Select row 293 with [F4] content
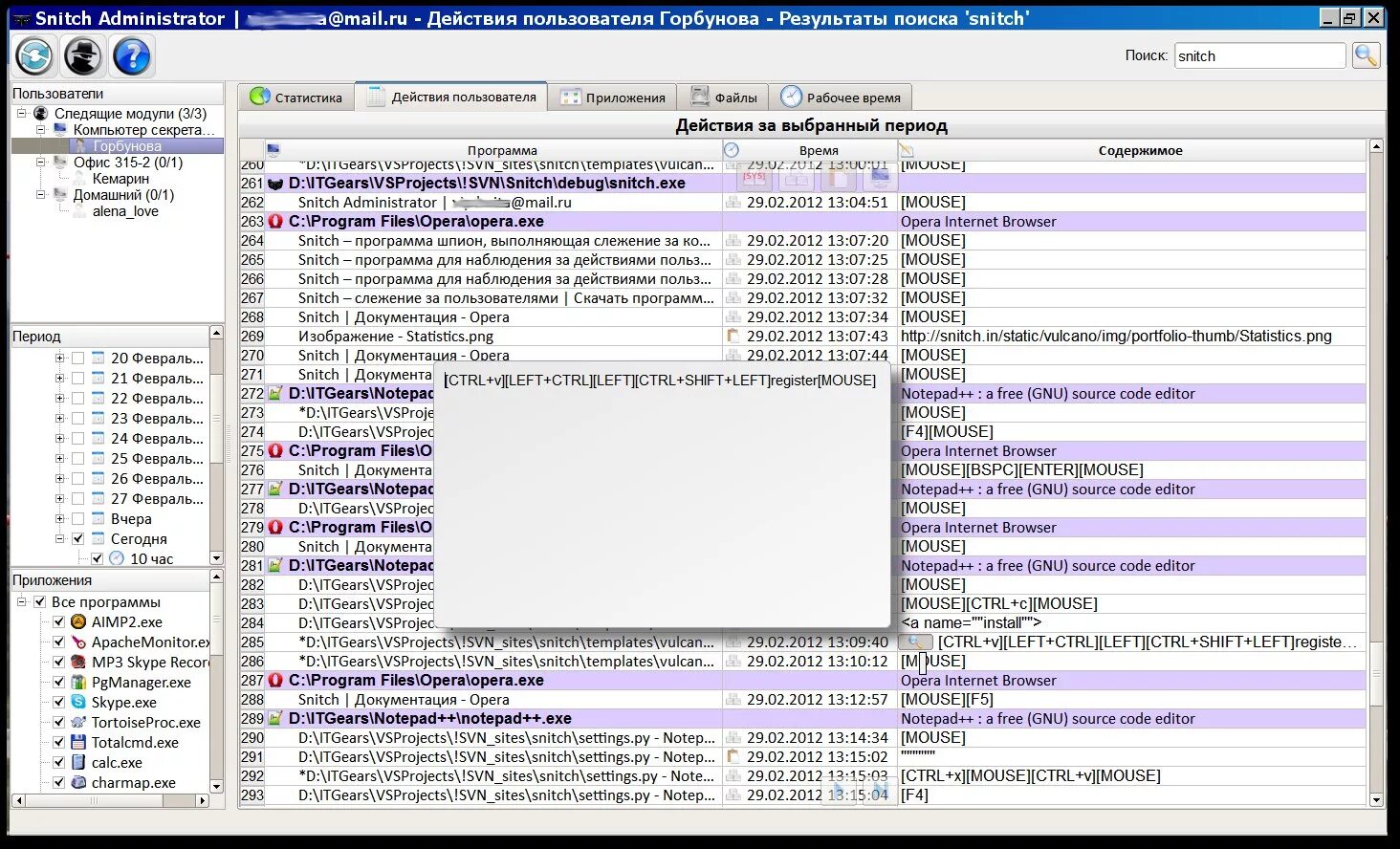1400x849 pixels. [803, 795]
